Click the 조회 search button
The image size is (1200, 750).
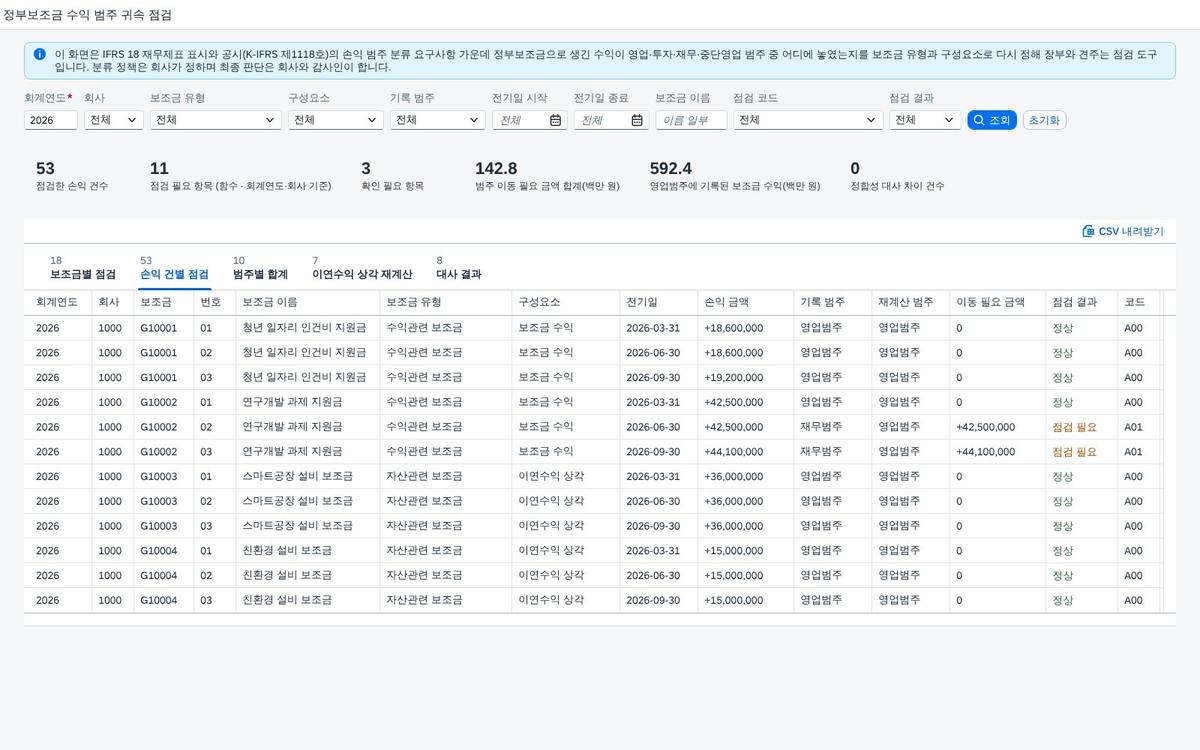[992, 120]
